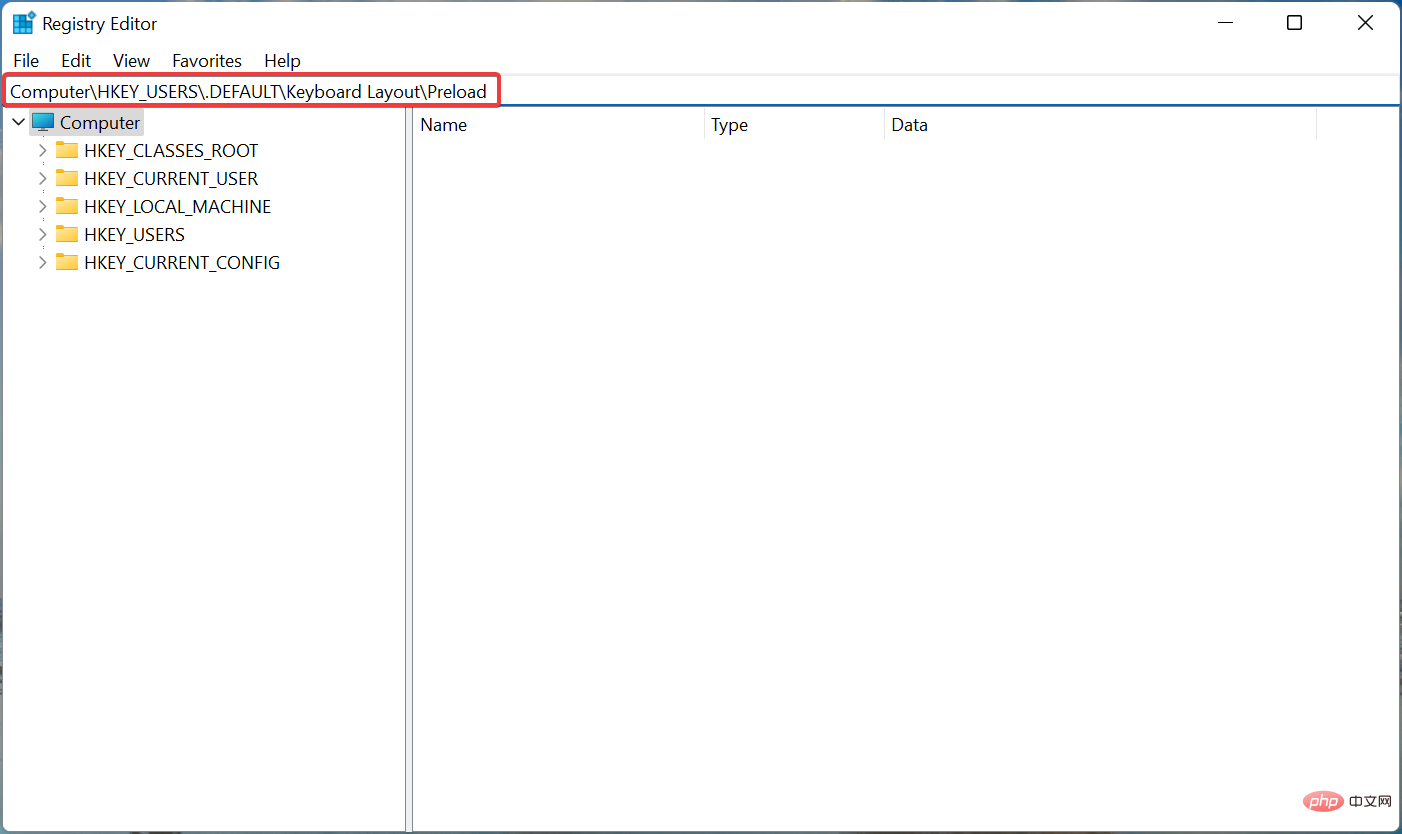The width and height of the screenshot is (1402, 834).
Task: Select the HKEY_LOCAL_MACHINE label
Action: [177, 207]
